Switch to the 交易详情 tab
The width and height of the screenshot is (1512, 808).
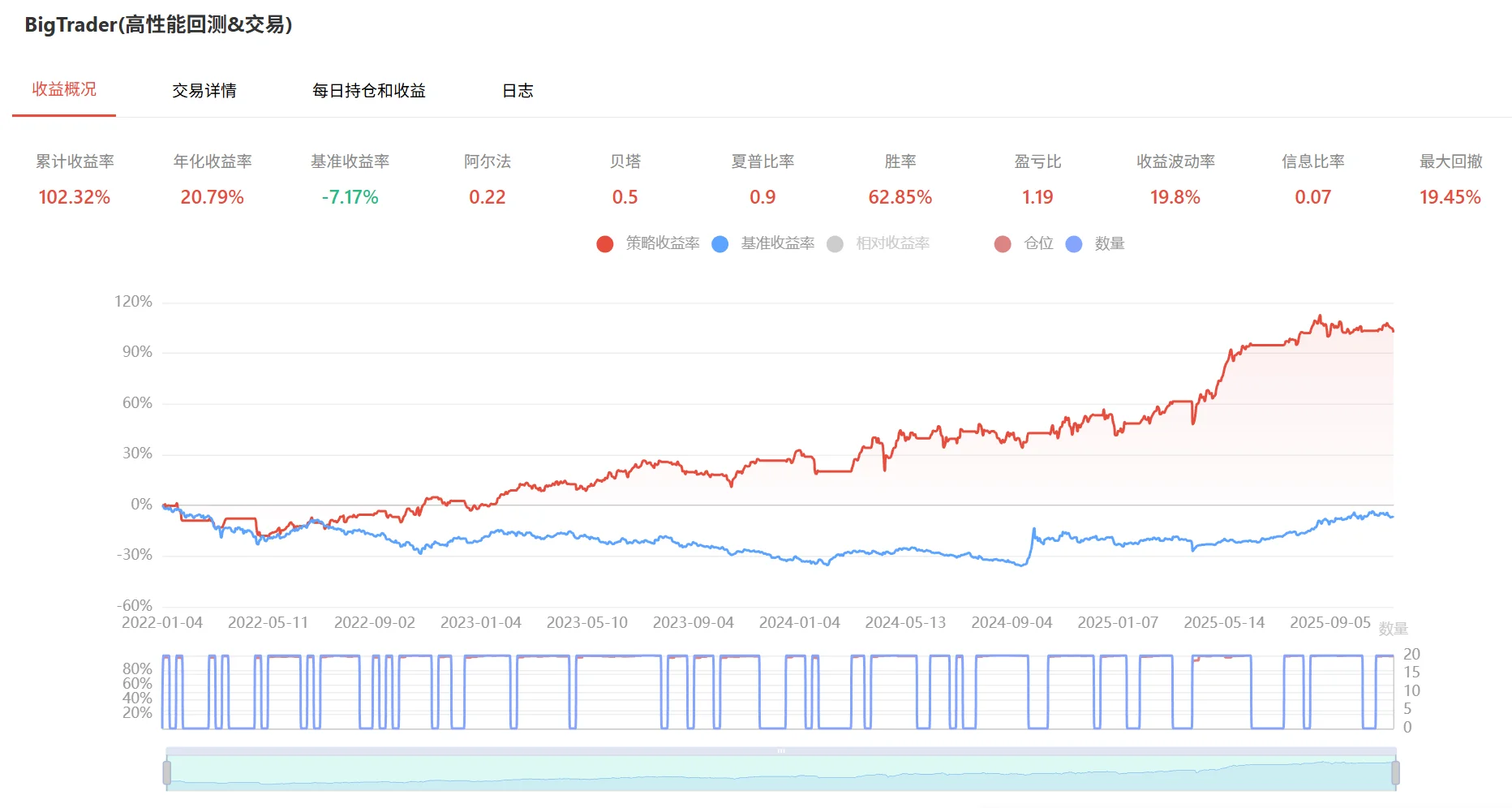click(204, 90)
